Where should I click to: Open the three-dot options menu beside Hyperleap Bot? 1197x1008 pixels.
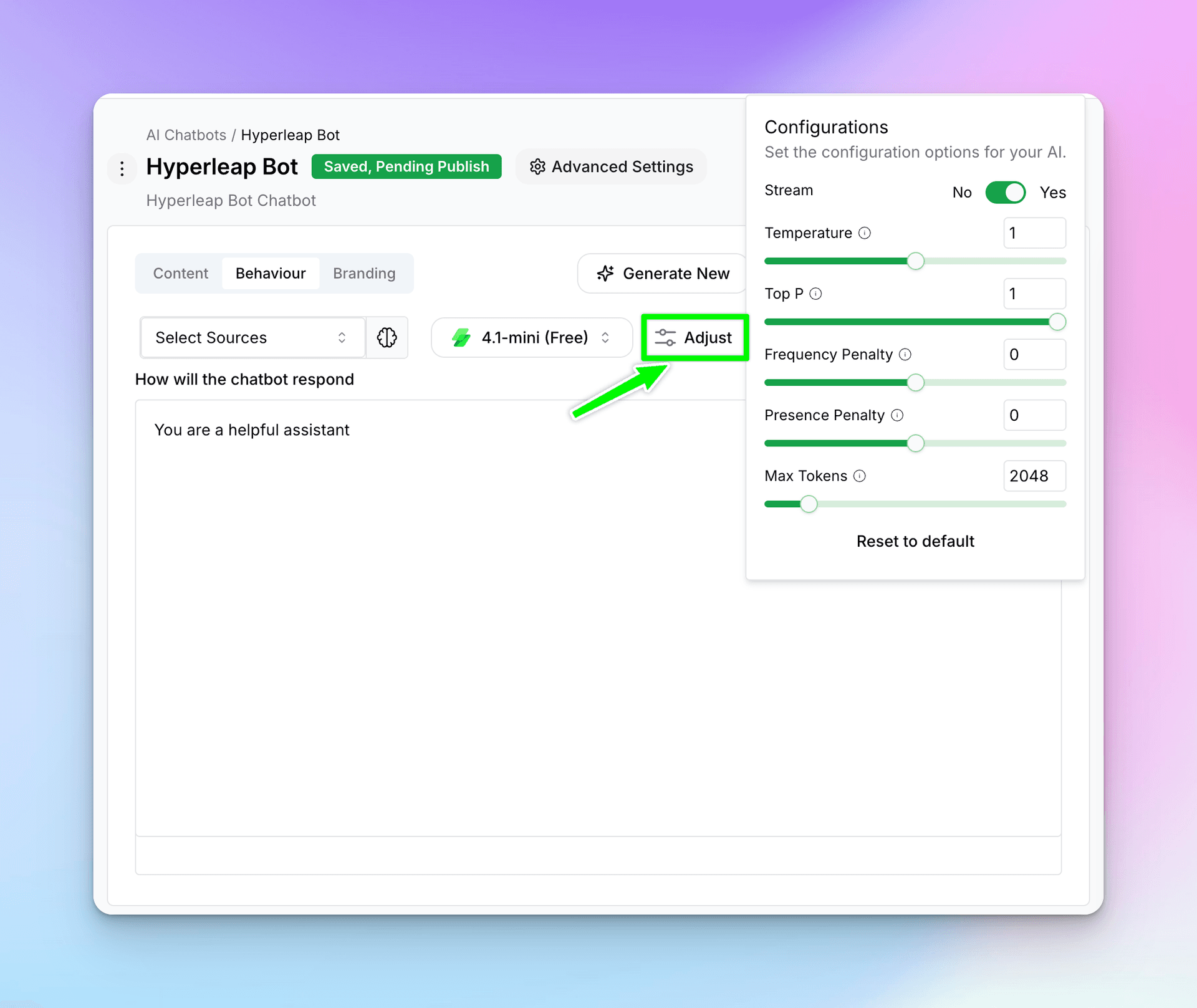[122, 168]
